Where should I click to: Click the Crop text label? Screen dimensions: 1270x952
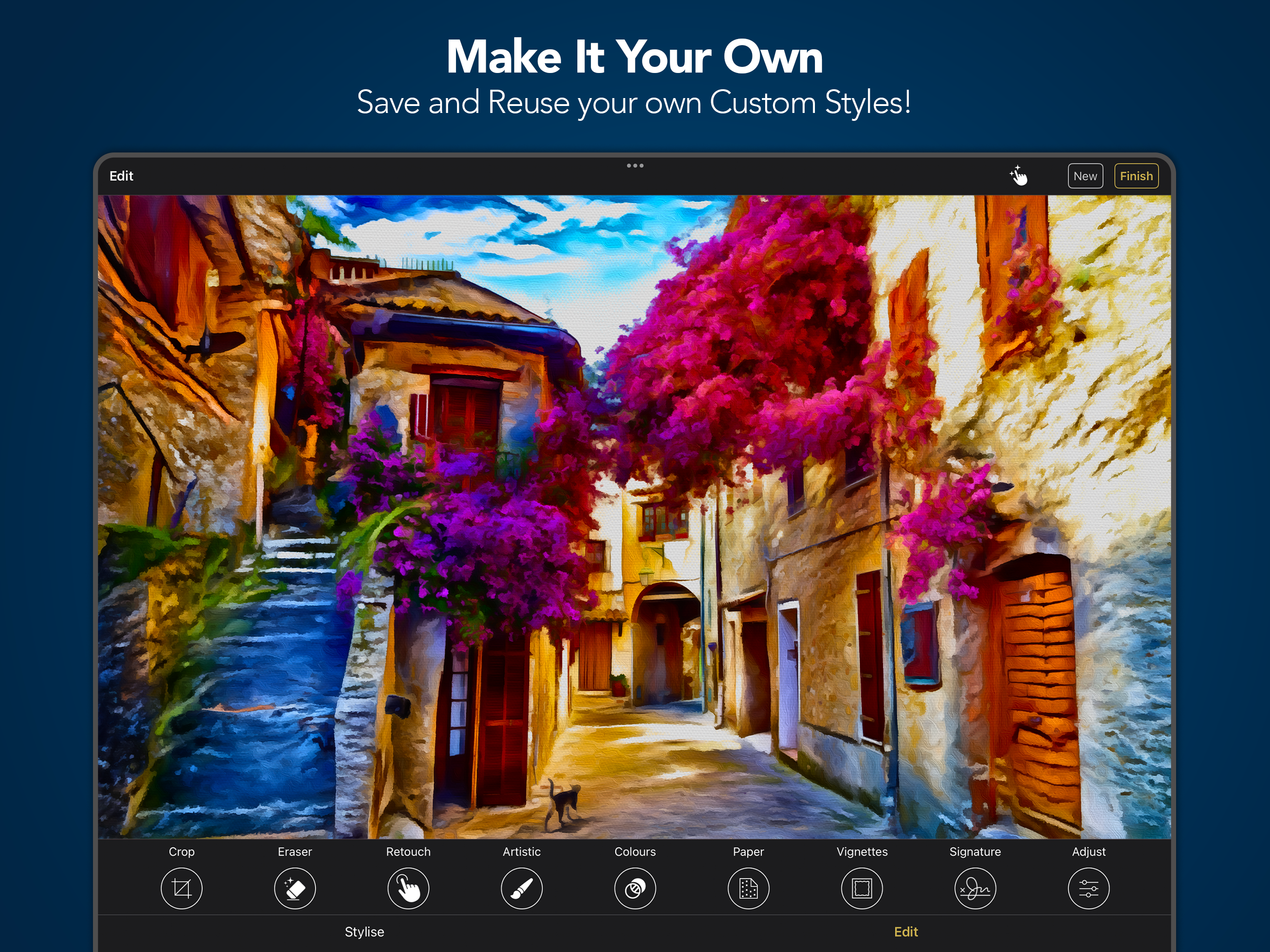click(181, 852)
